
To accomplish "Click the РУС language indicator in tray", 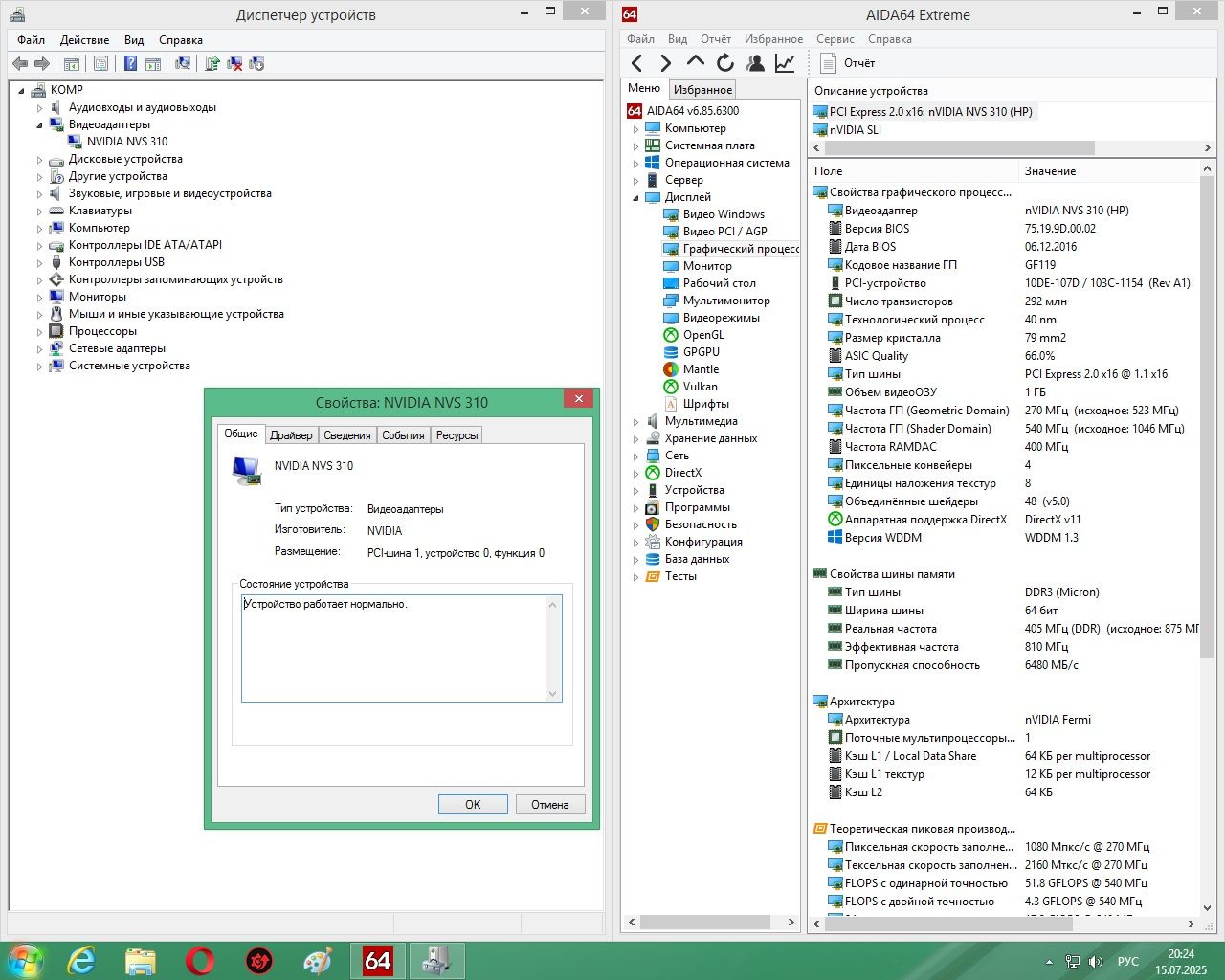I will coord(1128,961).
